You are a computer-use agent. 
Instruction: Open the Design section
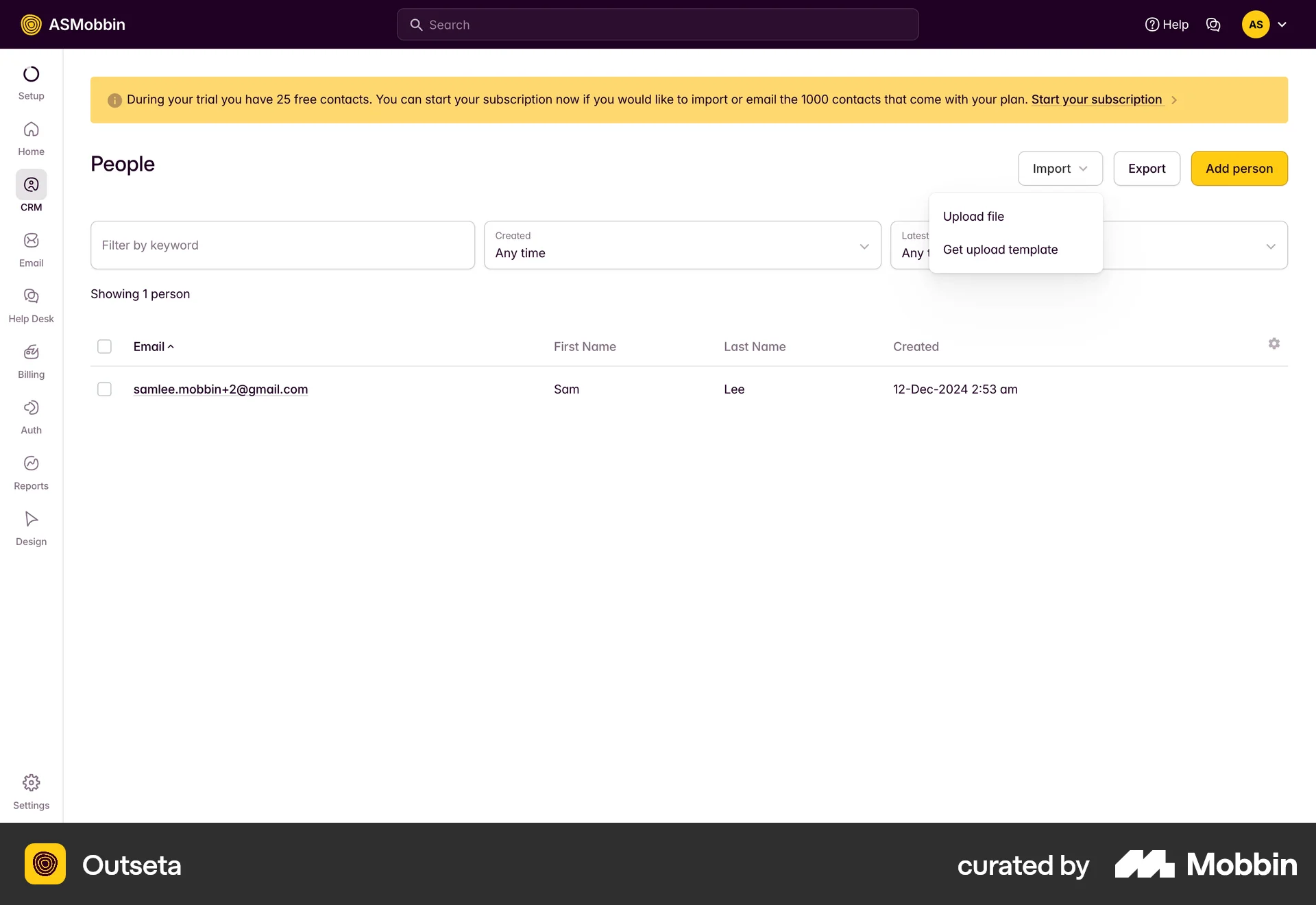(x=31, y=528)
